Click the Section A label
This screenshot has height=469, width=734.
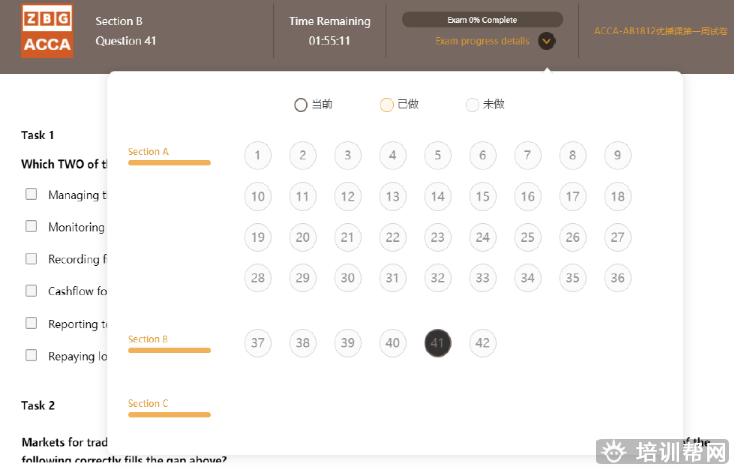pyautogui.click(x=149, y=152)
